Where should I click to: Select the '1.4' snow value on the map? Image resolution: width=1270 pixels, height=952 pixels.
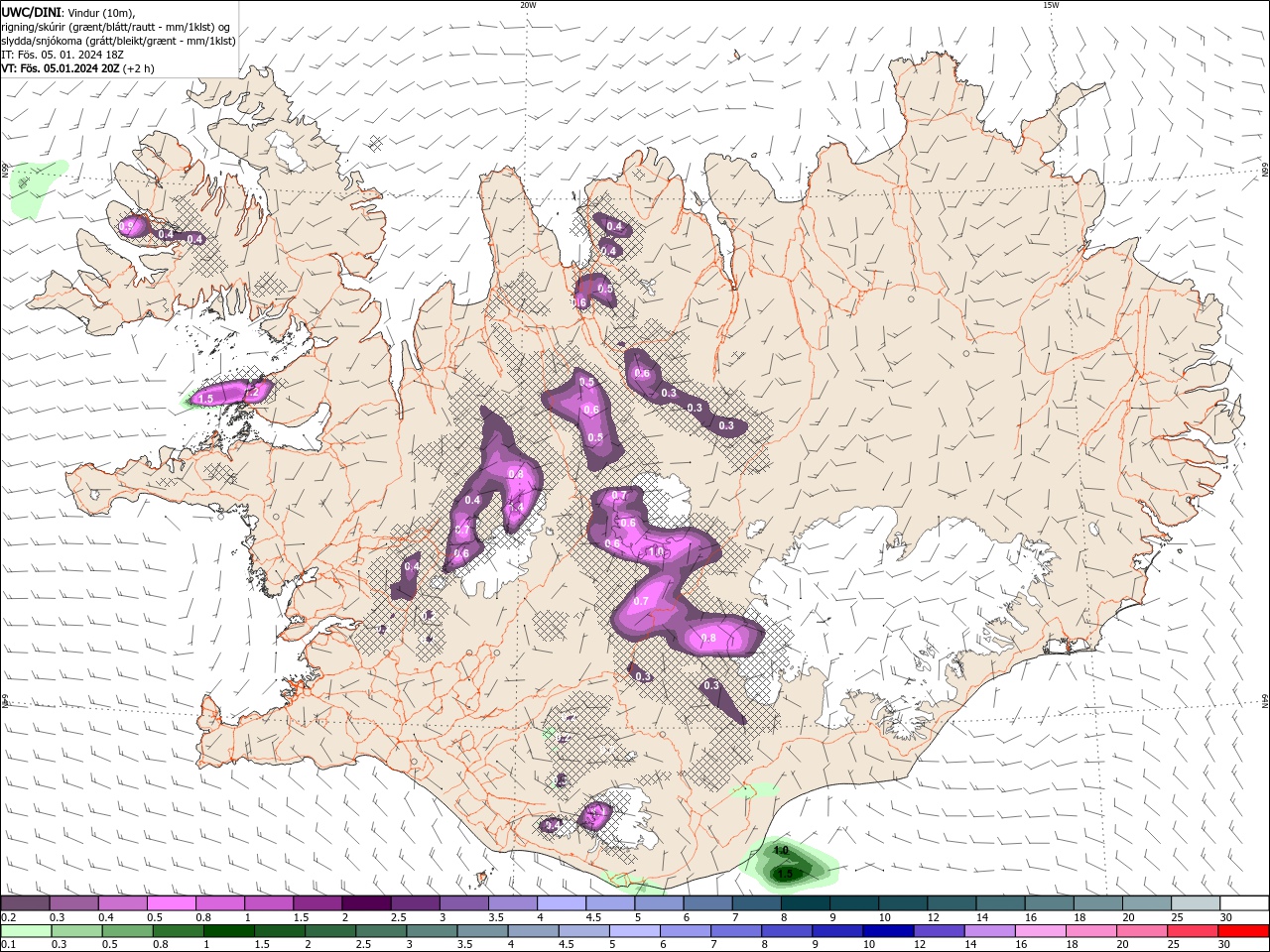pyautogui.click(x=516, y=507)
